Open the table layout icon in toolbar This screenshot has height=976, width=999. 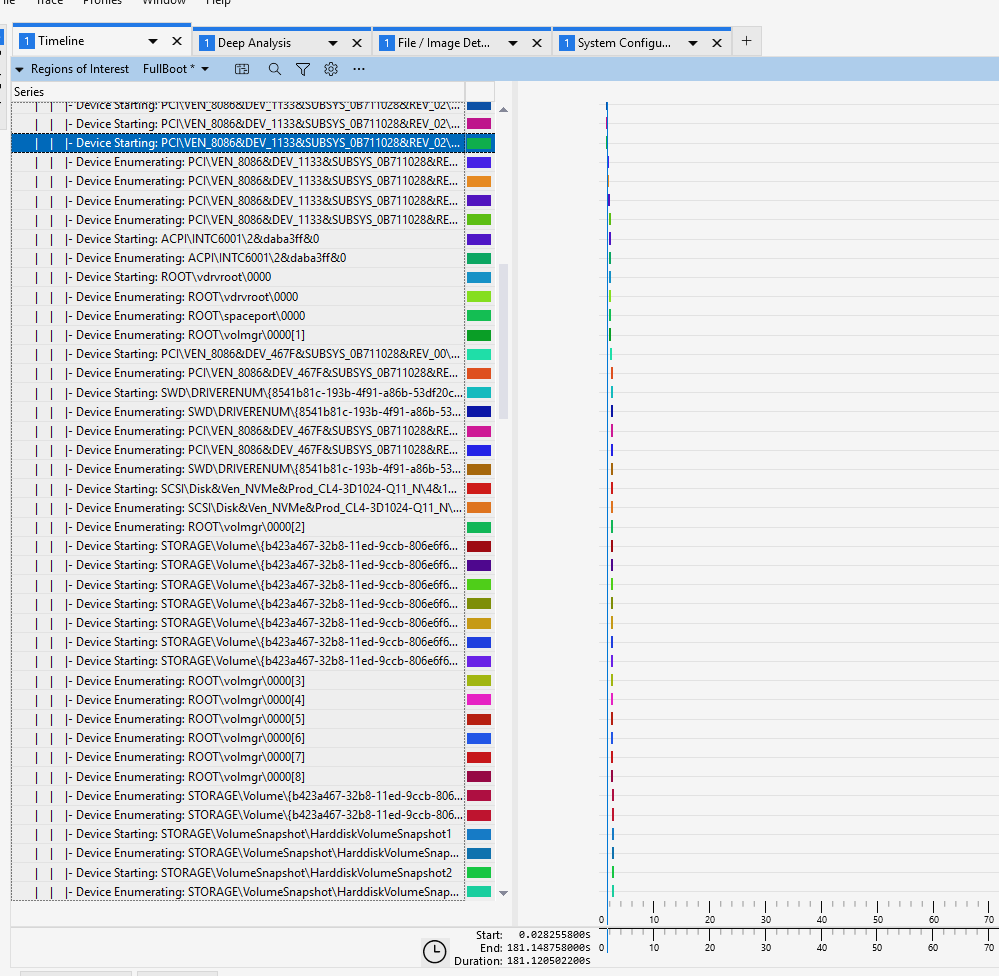click(241, 69)
